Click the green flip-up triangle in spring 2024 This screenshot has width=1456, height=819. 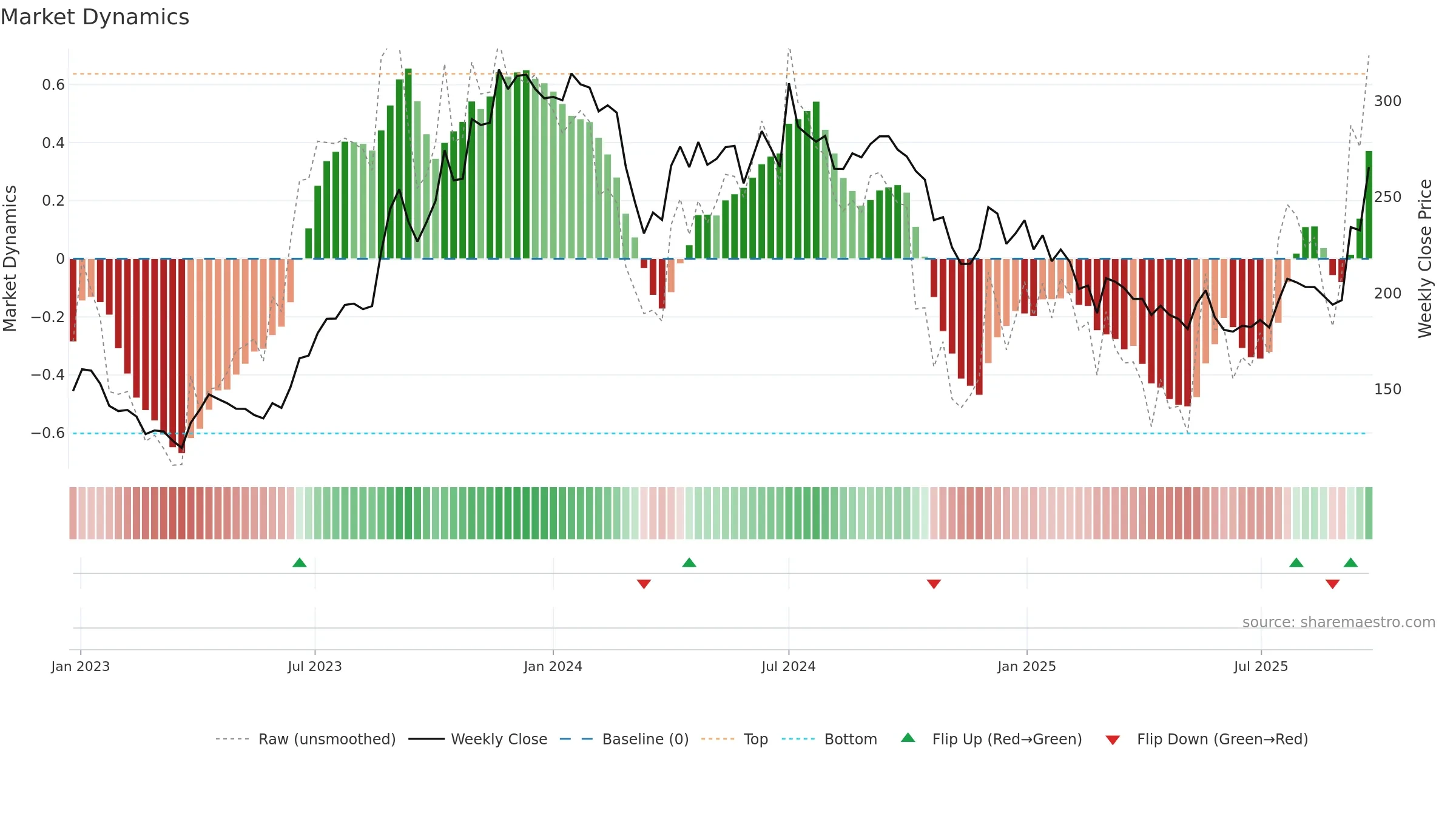[x=689, y=562]
